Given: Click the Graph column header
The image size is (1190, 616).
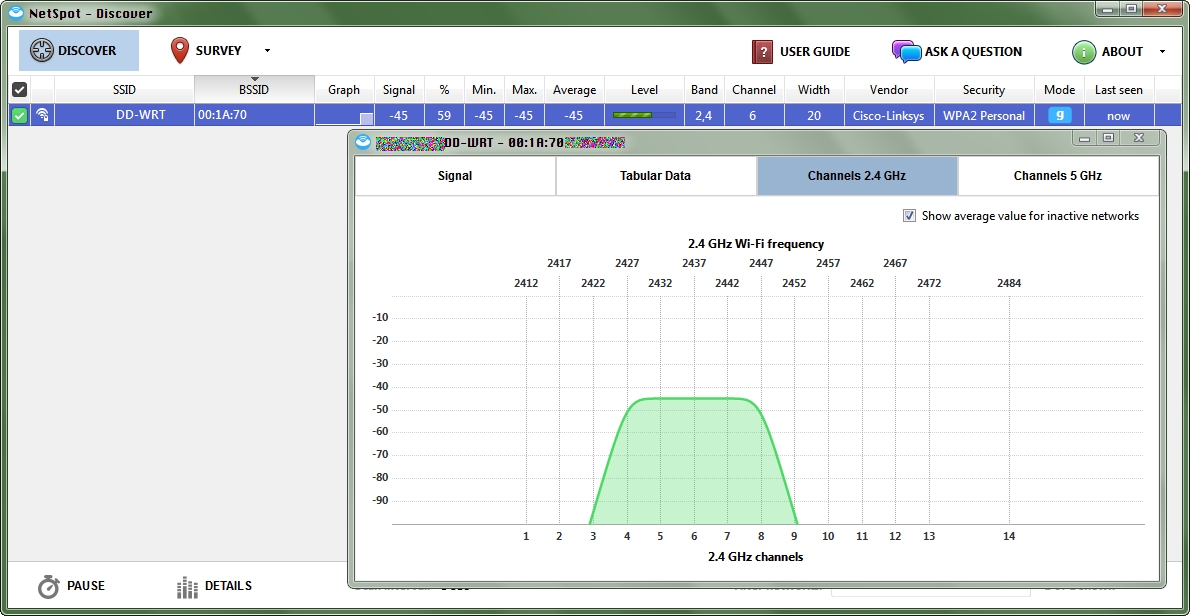Looking at the screenshot, I should coord(344,90).
